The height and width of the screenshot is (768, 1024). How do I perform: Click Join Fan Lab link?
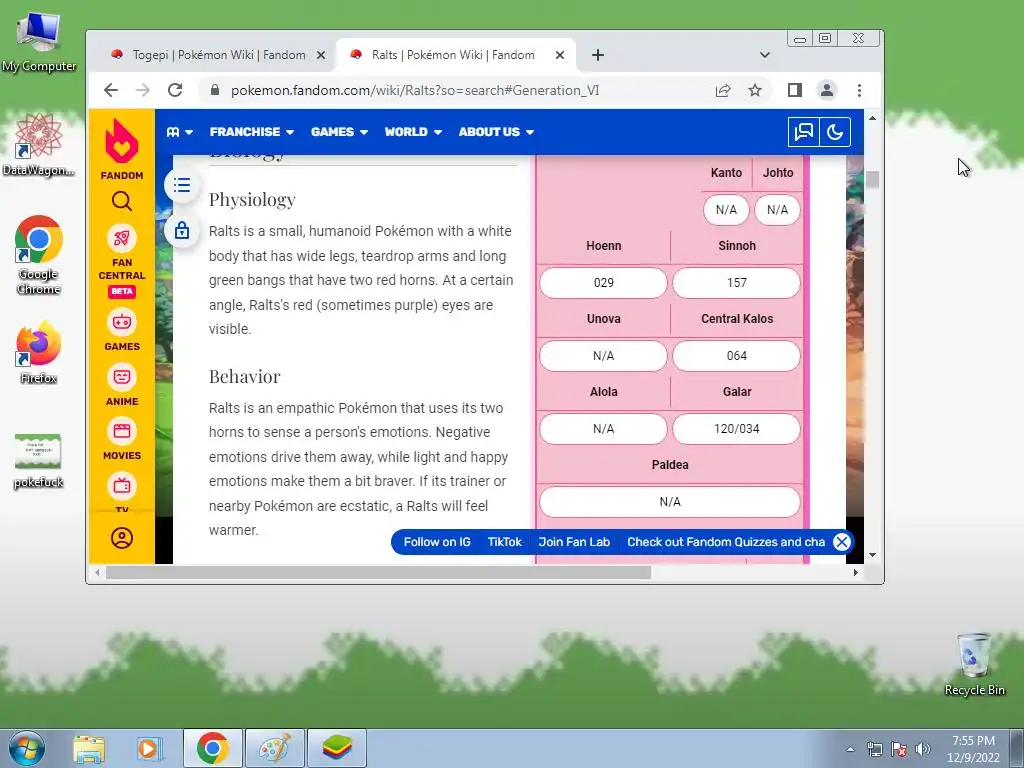574,542
